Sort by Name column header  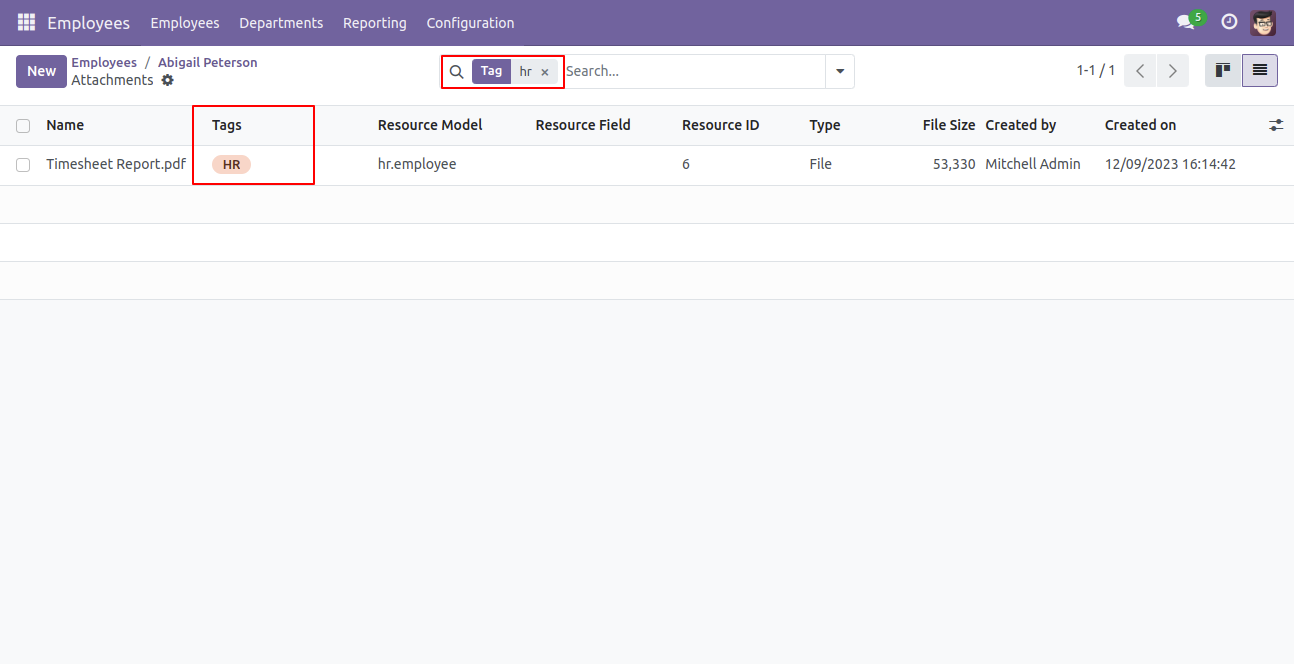(65, 125)
